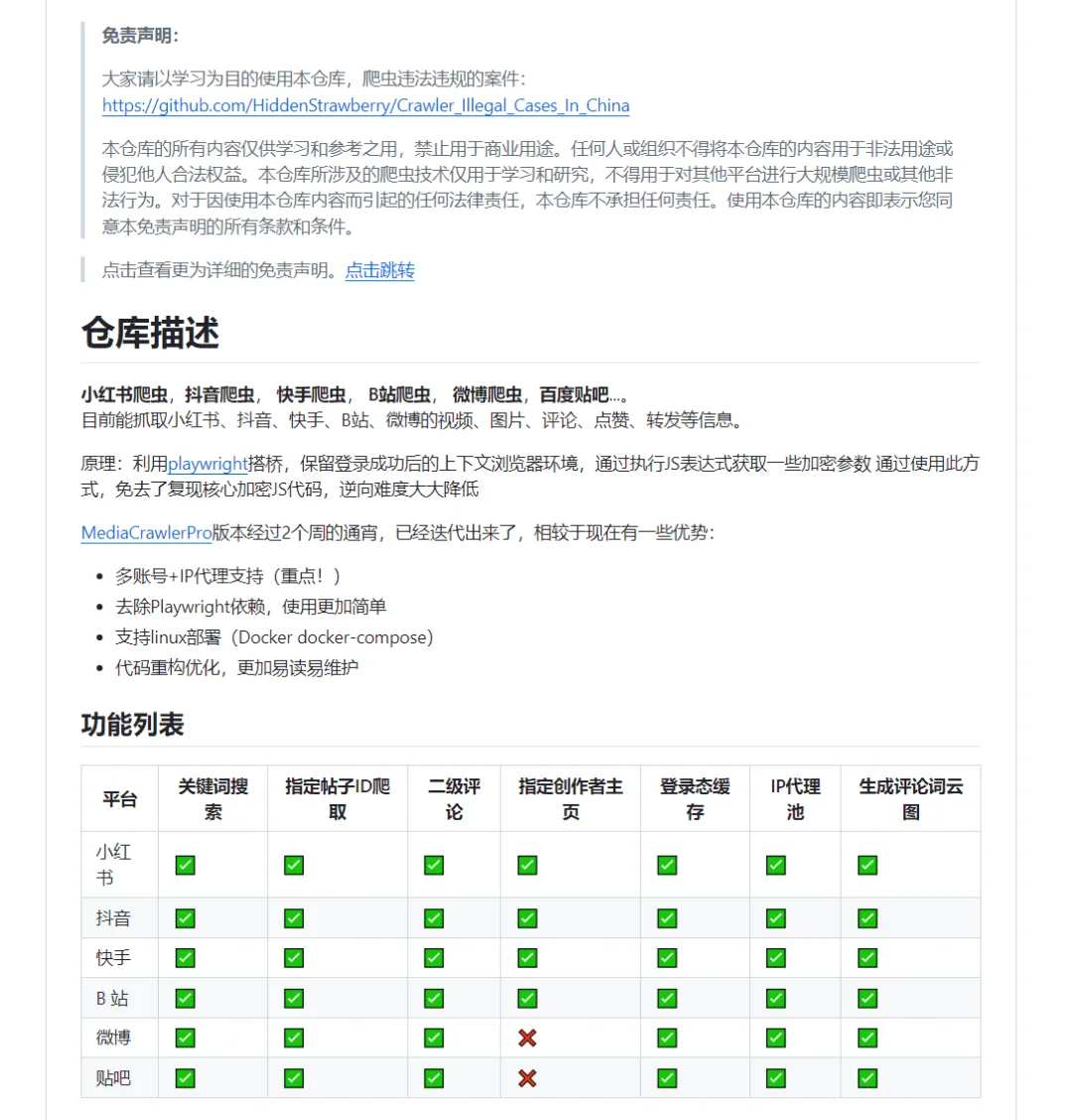Select the 生成评论词云图 column header

[910, 798]
